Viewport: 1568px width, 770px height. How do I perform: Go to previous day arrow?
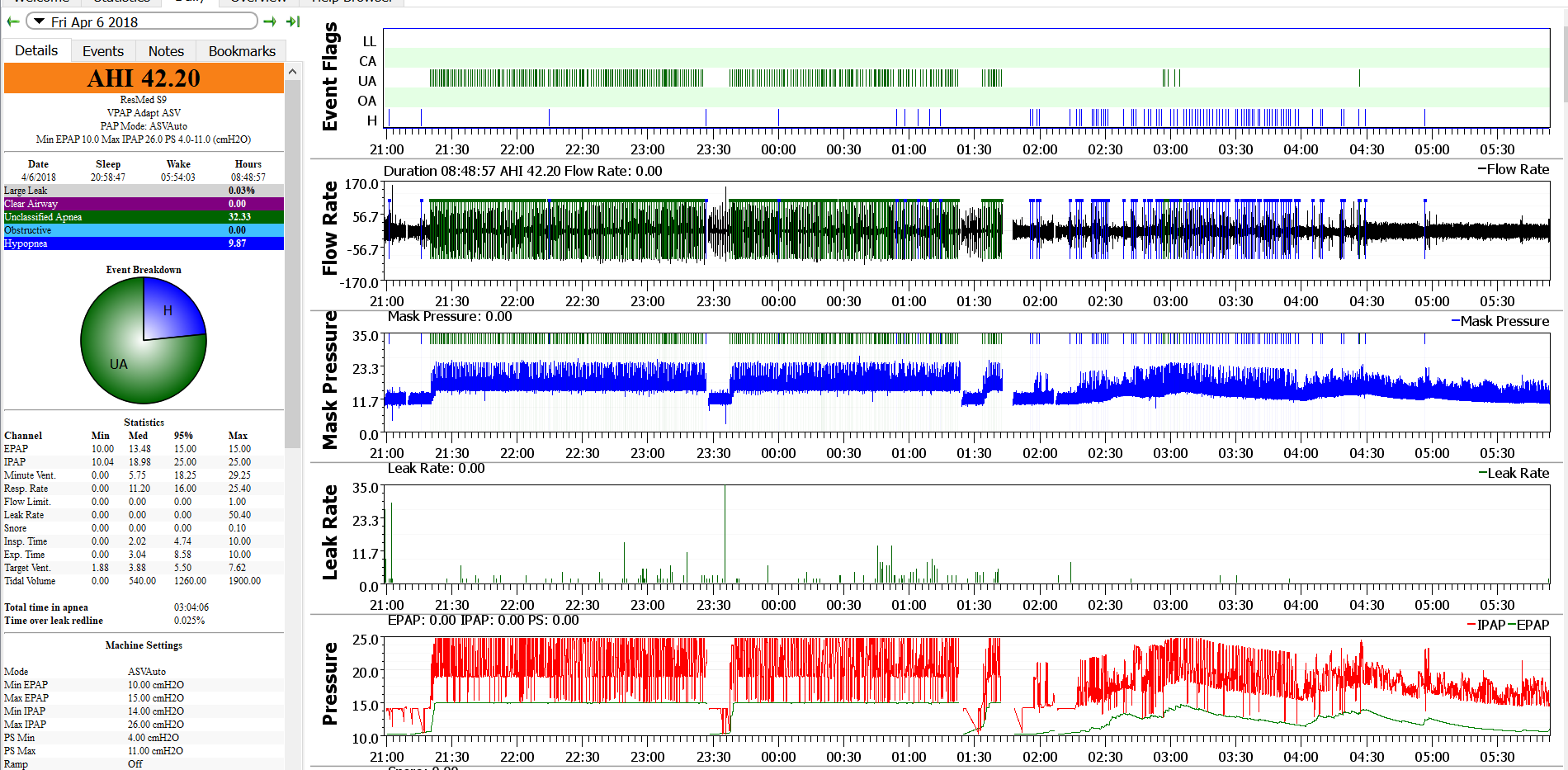coord(12,21)
